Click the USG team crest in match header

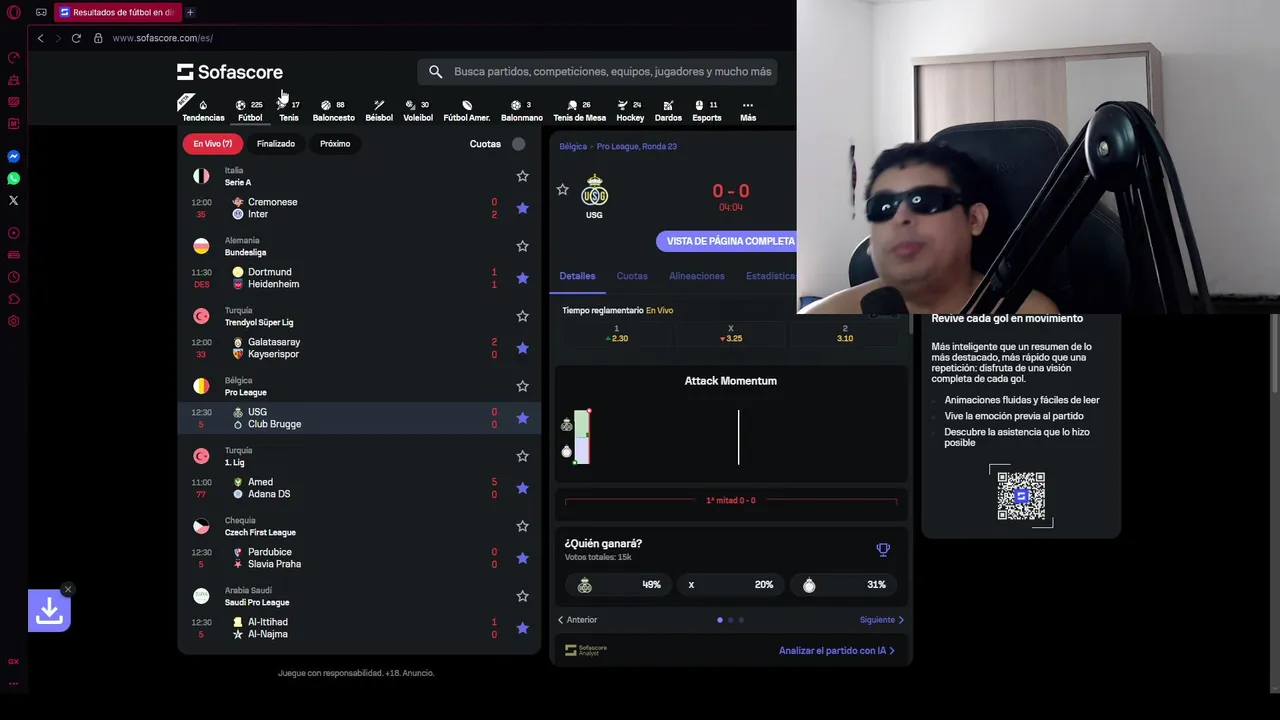tap(594, 190)
